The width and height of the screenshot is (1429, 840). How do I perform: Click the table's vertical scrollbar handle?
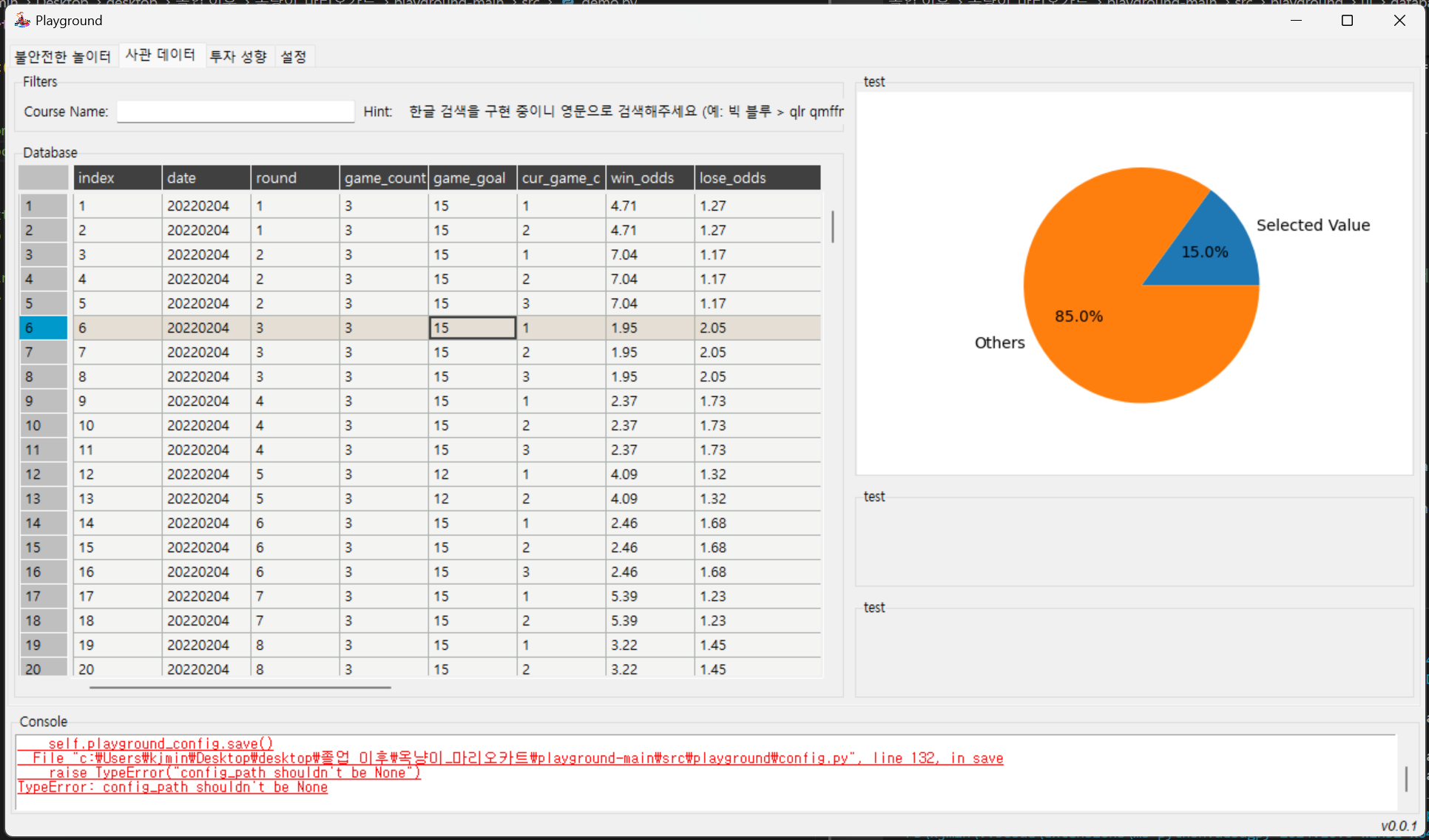[833, 226]
